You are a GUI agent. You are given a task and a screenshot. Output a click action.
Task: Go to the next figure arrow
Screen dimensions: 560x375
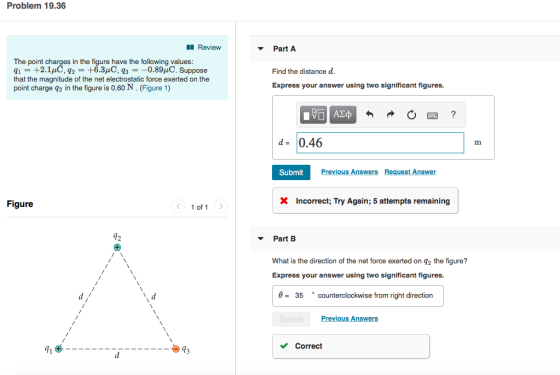(x=221, y=206)
